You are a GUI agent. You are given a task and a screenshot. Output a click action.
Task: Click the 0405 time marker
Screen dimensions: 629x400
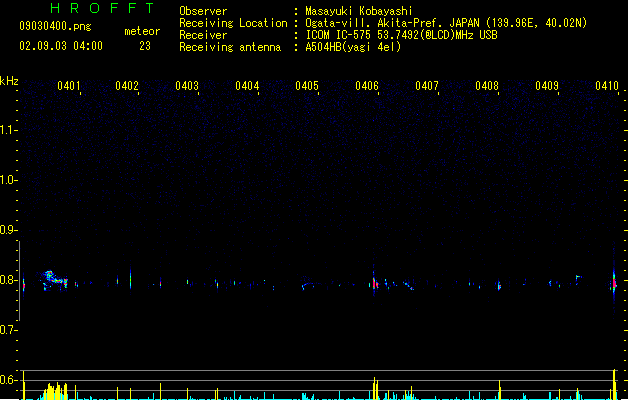307,86
